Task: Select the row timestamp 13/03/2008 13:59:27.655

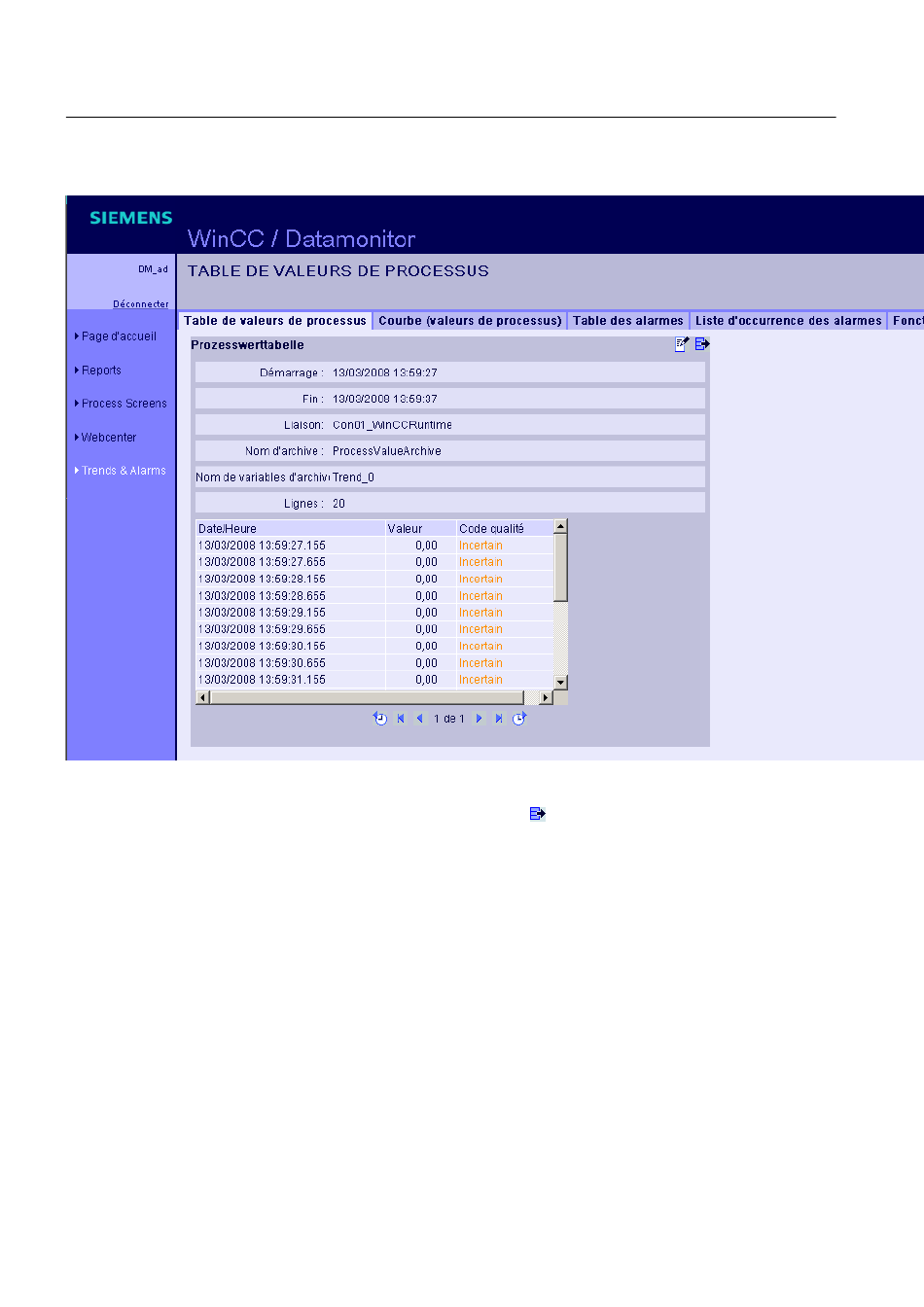Action: pos(262,562)
